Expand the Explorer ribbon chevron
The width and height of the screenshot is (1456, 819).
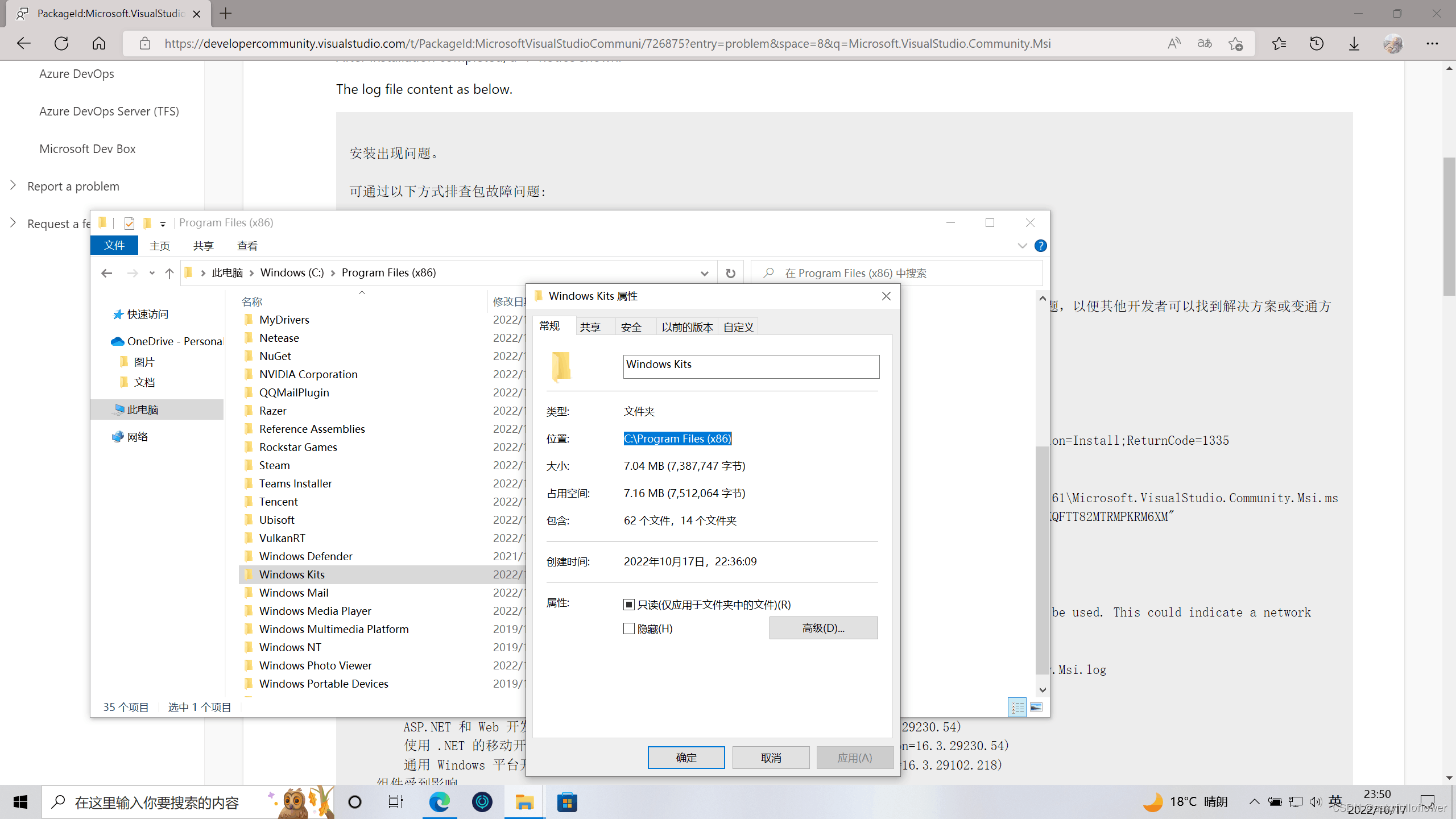1022,246
